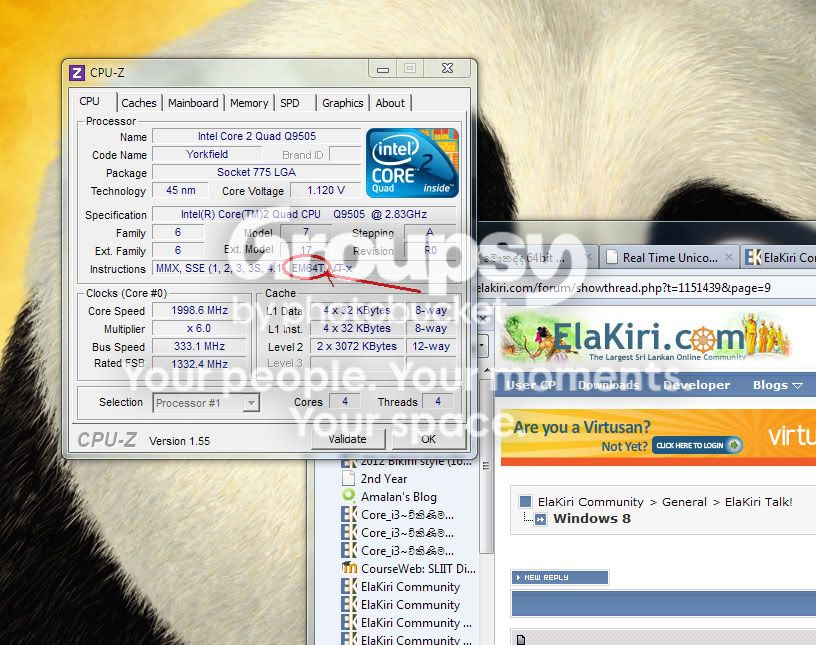
Task: Click the arrow icon beside Windows 8
Action: point(540,519)
